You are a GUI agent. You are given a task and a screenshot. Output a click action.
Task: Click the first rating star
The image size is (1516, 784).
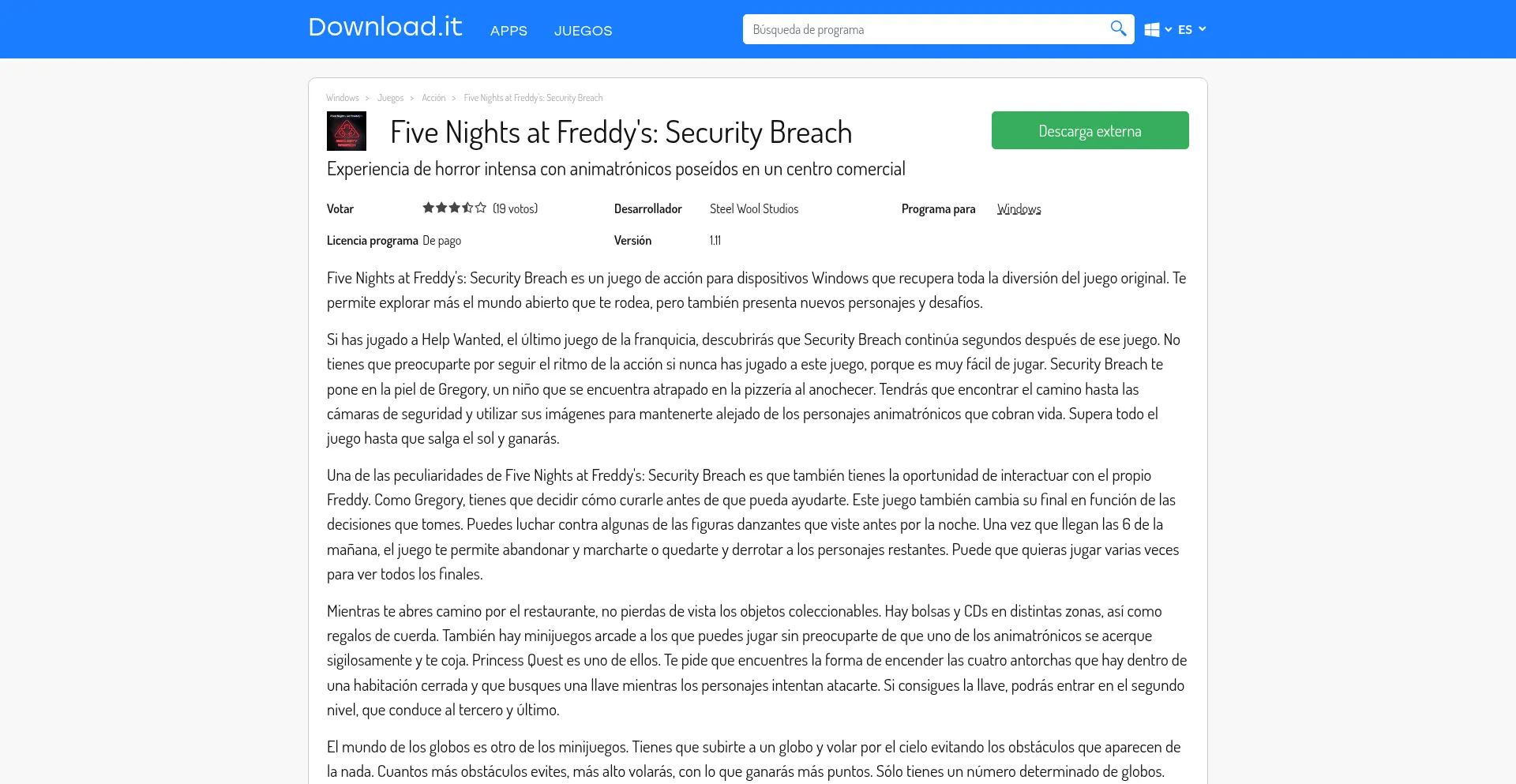tap(429, 208)
